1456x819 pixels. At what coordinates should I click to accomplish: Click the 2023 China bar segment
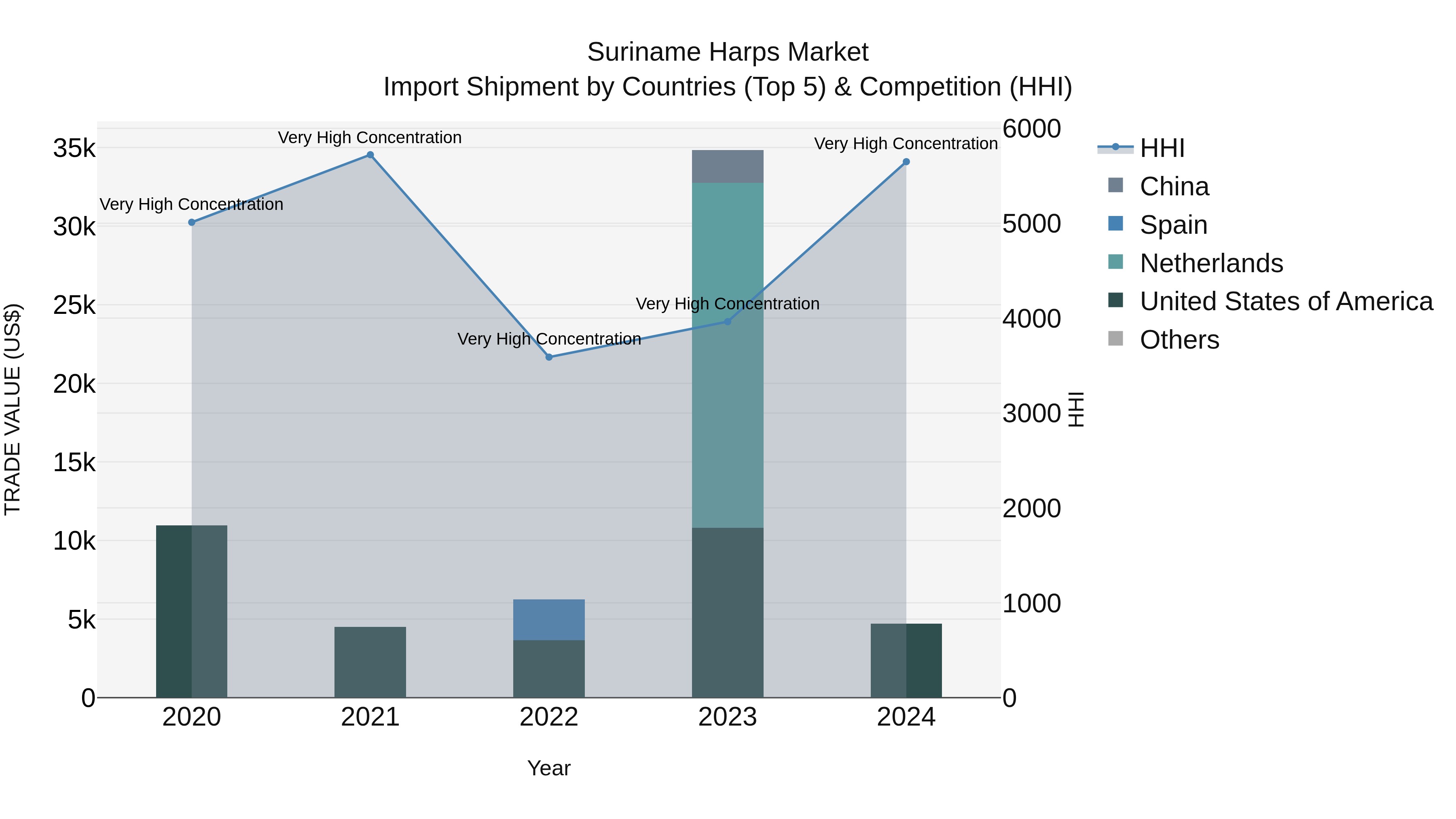(x=728, y=167)
